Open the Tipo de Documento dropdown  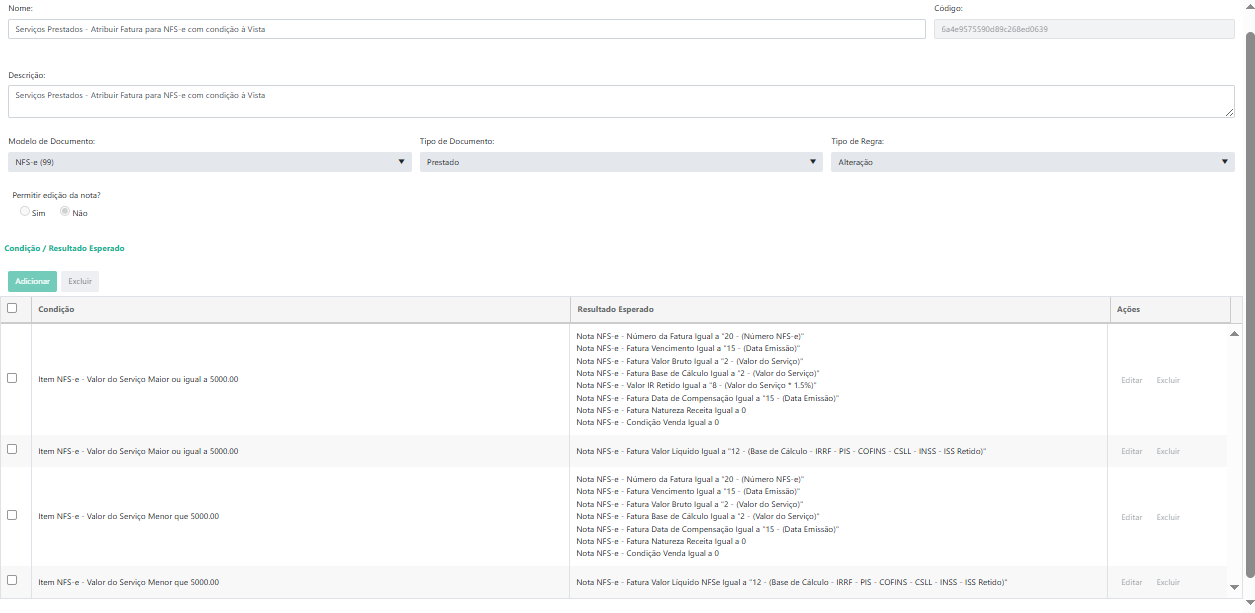pos(621,162)
